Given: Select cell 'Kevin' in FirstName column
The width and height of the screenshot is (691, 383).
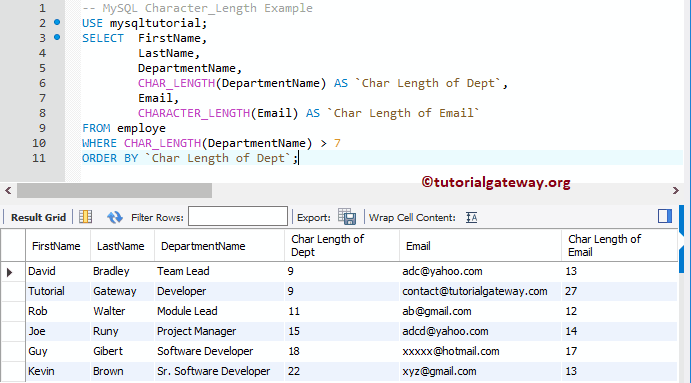Looking at the screenshot, I should (x=58, y=371).
